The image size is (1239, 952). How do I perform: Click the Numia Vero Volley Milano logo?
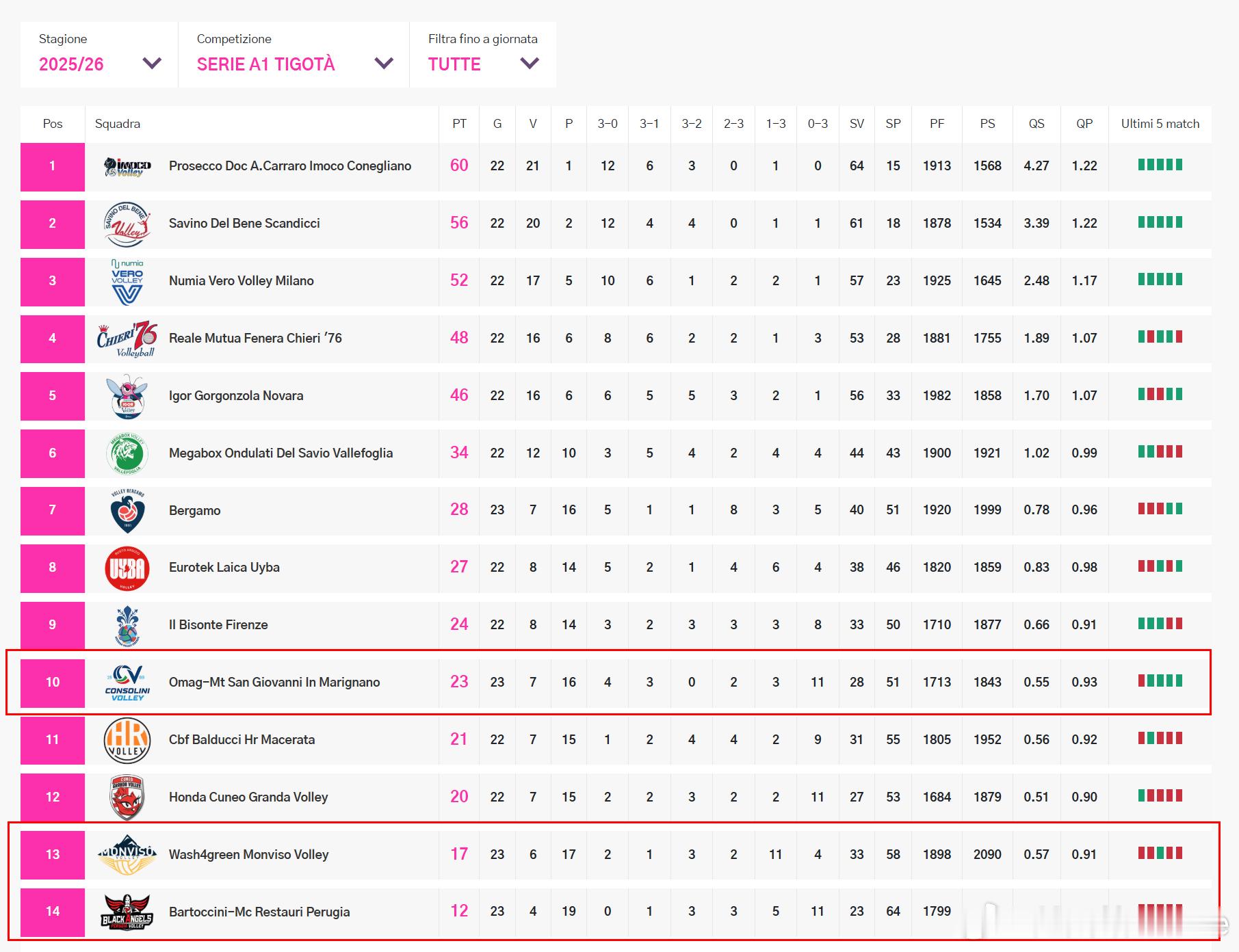127,281
